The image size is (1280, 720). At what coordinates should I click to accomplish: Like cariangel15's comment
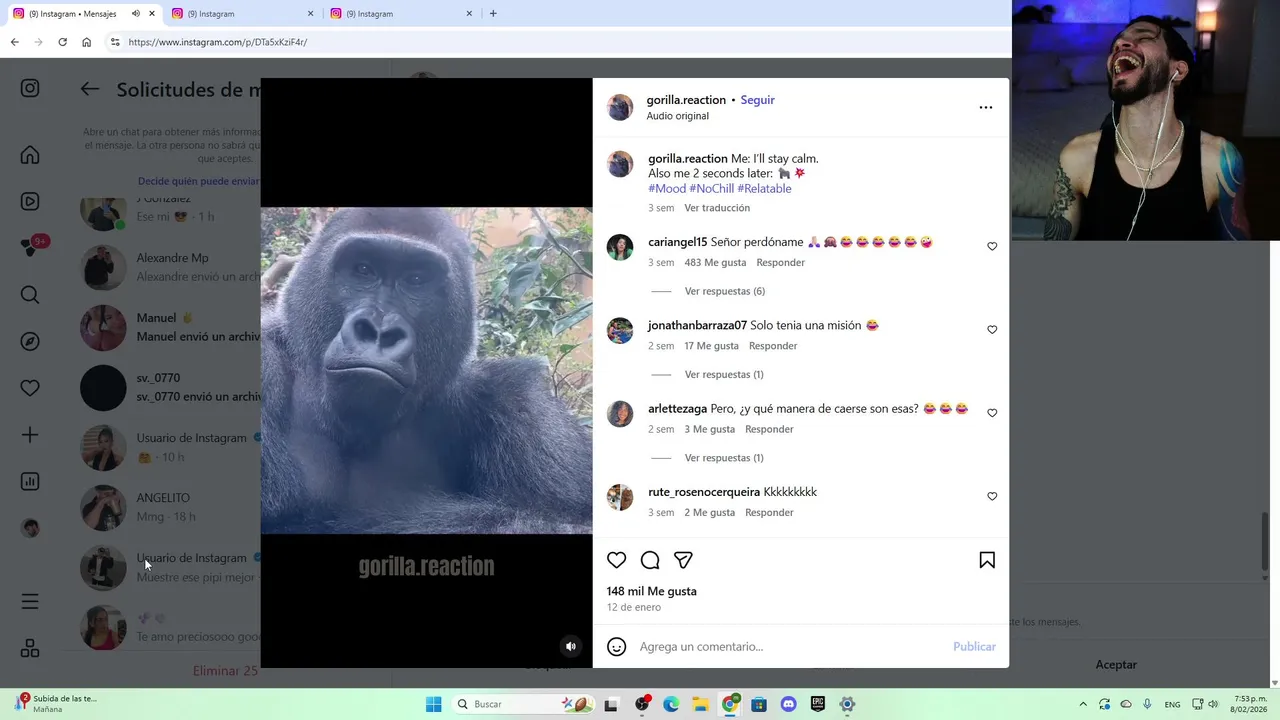(x=992, y=246)
